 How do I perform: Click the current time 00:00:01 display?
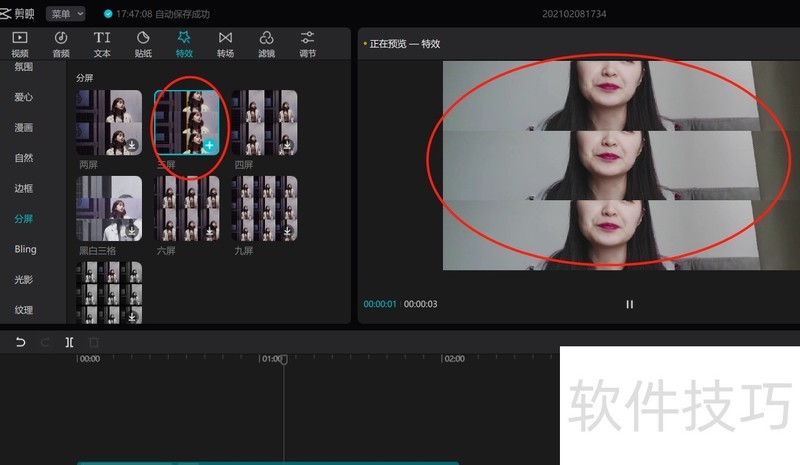[380, 304]
